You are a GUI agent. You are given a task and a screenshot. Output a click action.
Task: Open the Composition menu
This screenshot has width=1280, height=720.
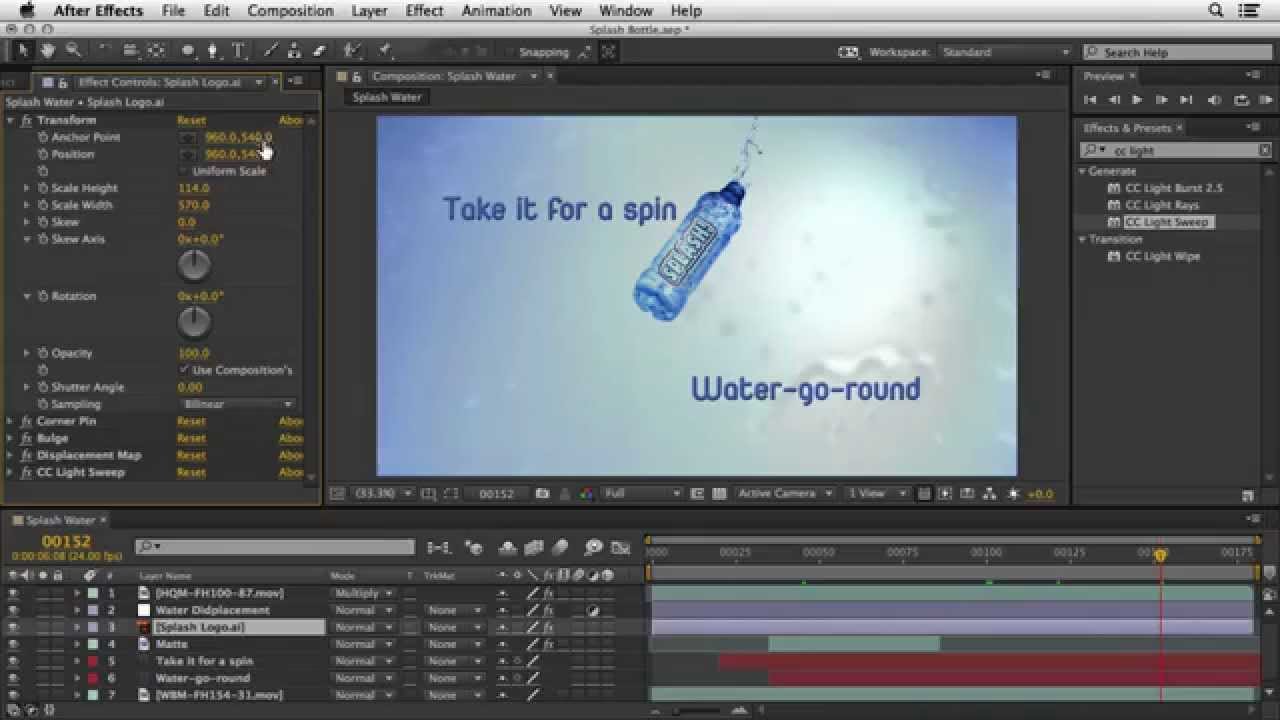click(x=290, y=11)
